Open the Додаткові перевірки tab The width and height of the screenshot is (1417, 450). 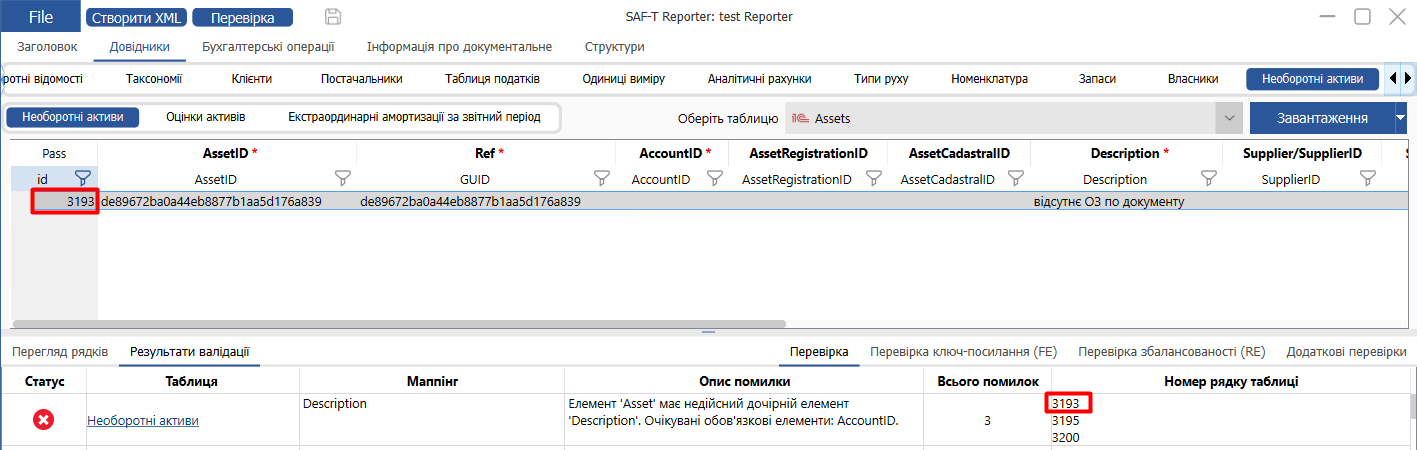pos(1347,352)
